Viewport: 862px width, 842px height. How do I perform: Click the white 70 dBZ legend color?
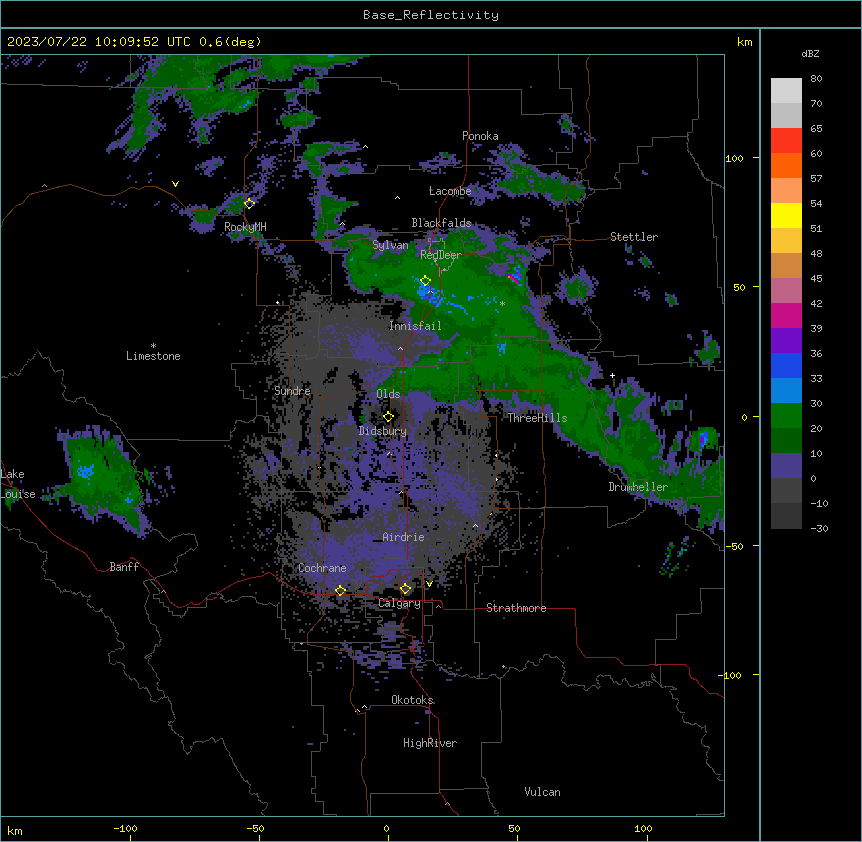786,91
